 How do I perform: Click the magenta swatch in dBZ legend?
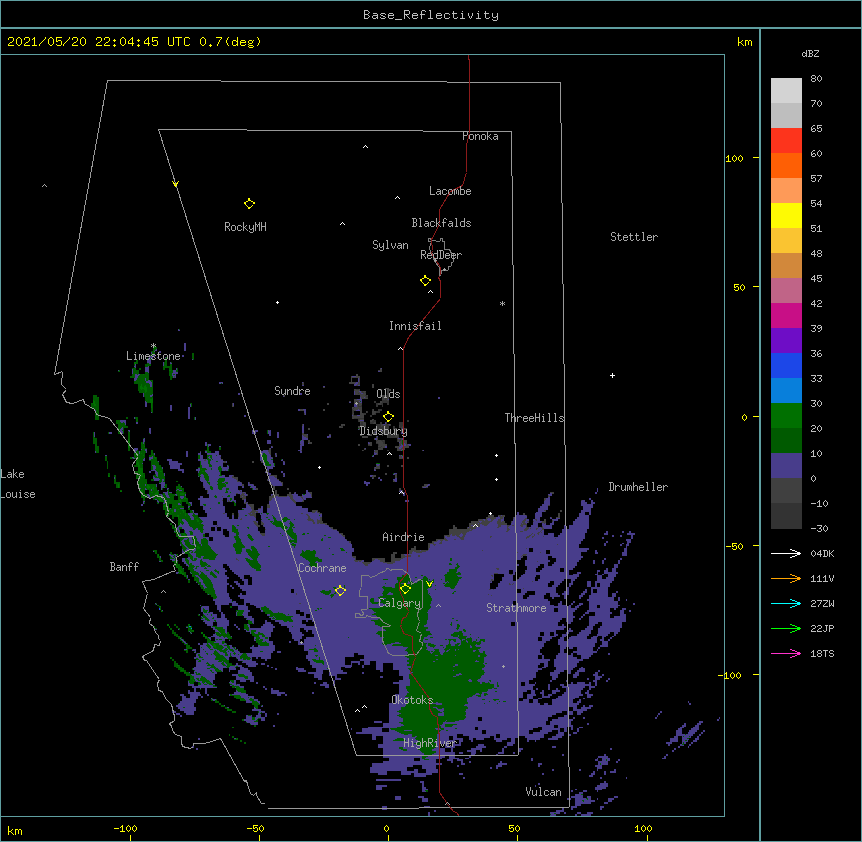point(786,315)
